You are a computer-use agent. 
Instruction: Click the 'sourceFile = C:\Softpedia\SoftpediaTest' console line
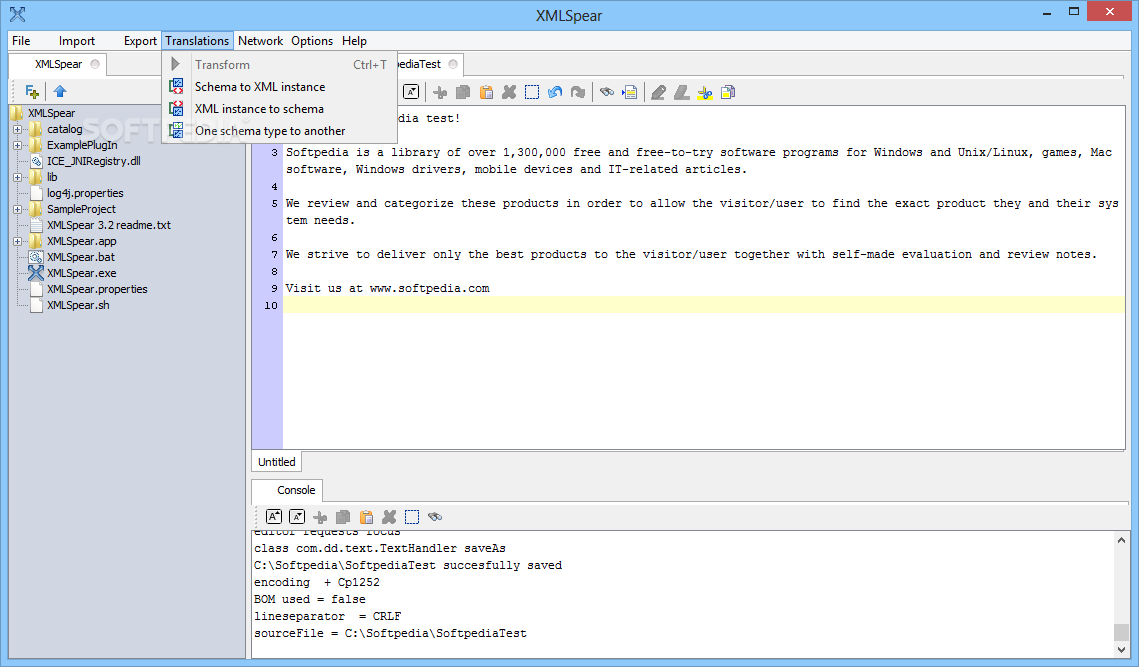click(x=390, y=634)
